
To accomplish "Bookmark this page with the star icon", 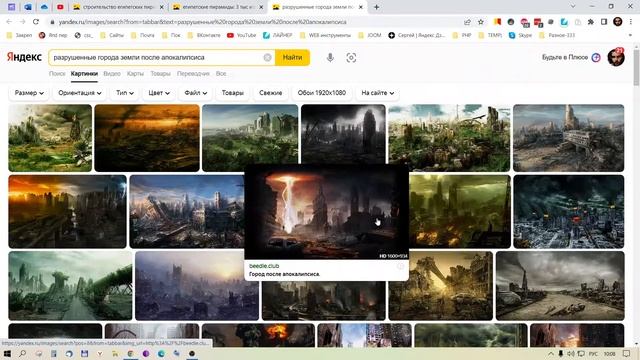I will tap(481, 22).
